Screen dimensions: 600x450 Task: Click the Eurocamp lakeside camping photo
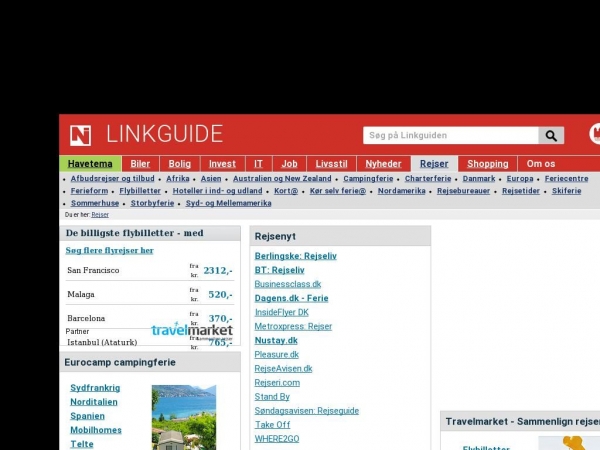(184, 417)
